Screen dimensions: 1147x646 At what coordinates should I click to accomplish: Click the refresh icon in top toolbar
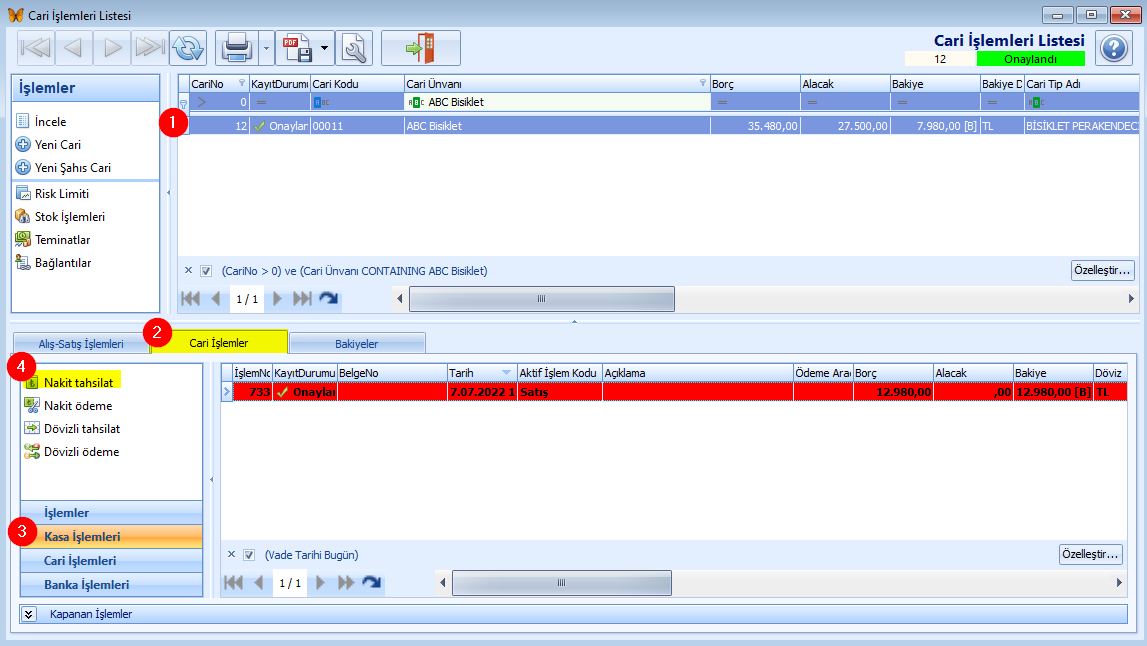point(187,47)
